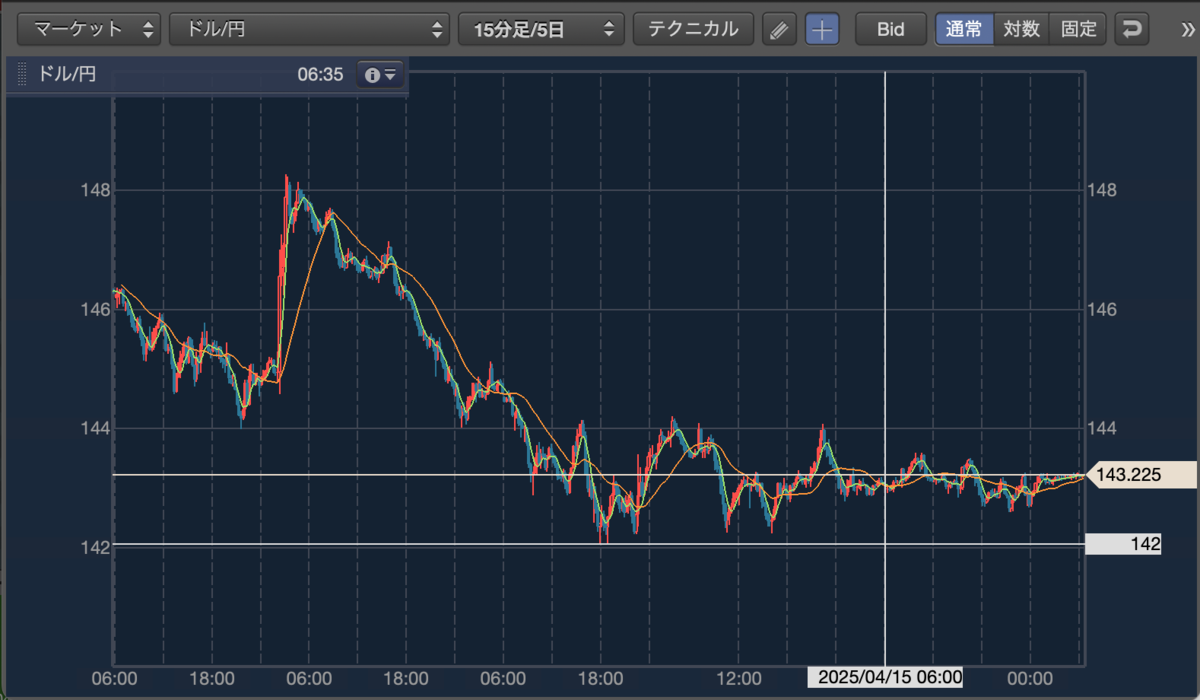
Task: Click the undo return arrow icon
Action: (x=1132, y=29)
